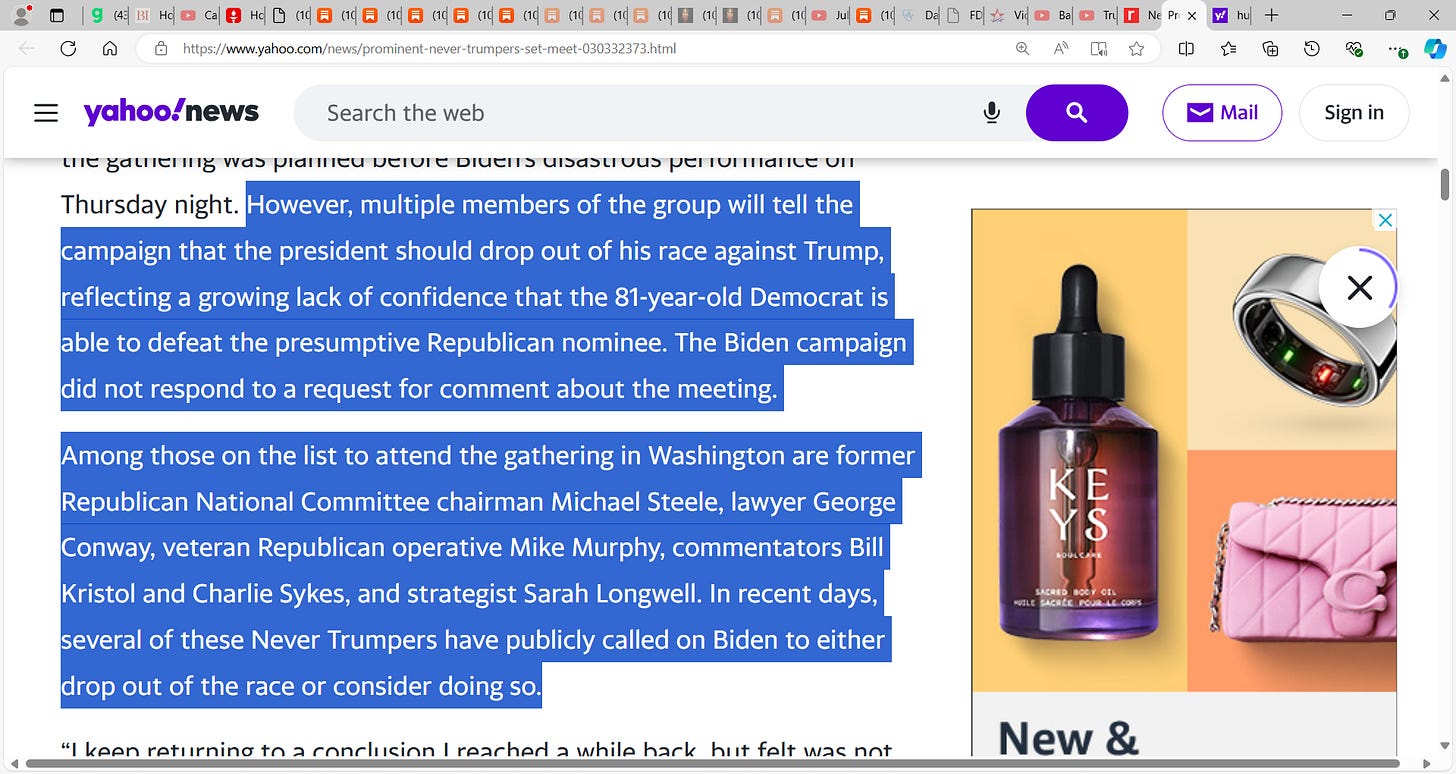Switch to the YouTube Ju tab
This screenshot has height=774, width=1456.
(830, 16)
